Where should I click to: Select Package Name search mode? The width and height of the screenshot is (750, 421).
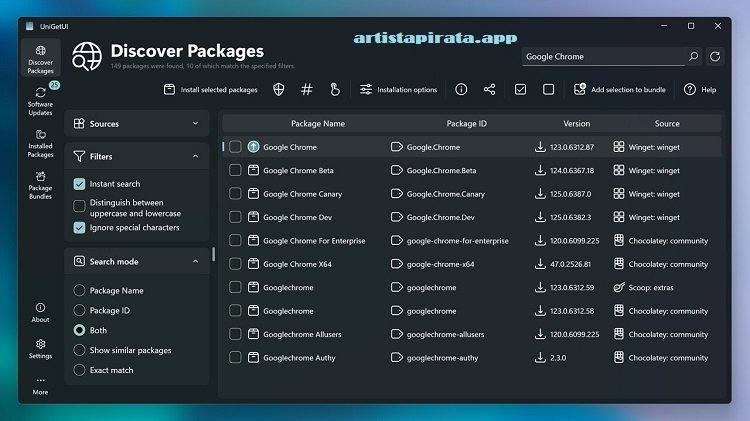click(x=79, y=290)
